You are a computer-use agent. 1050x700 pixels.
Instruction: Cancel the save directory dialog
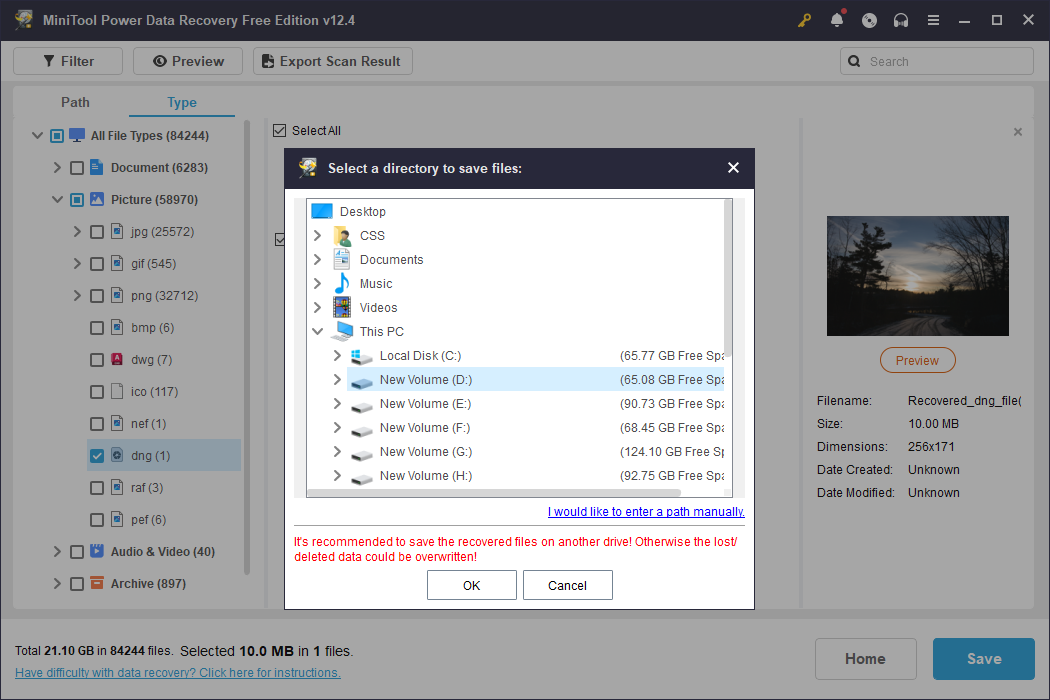[567, 585]
